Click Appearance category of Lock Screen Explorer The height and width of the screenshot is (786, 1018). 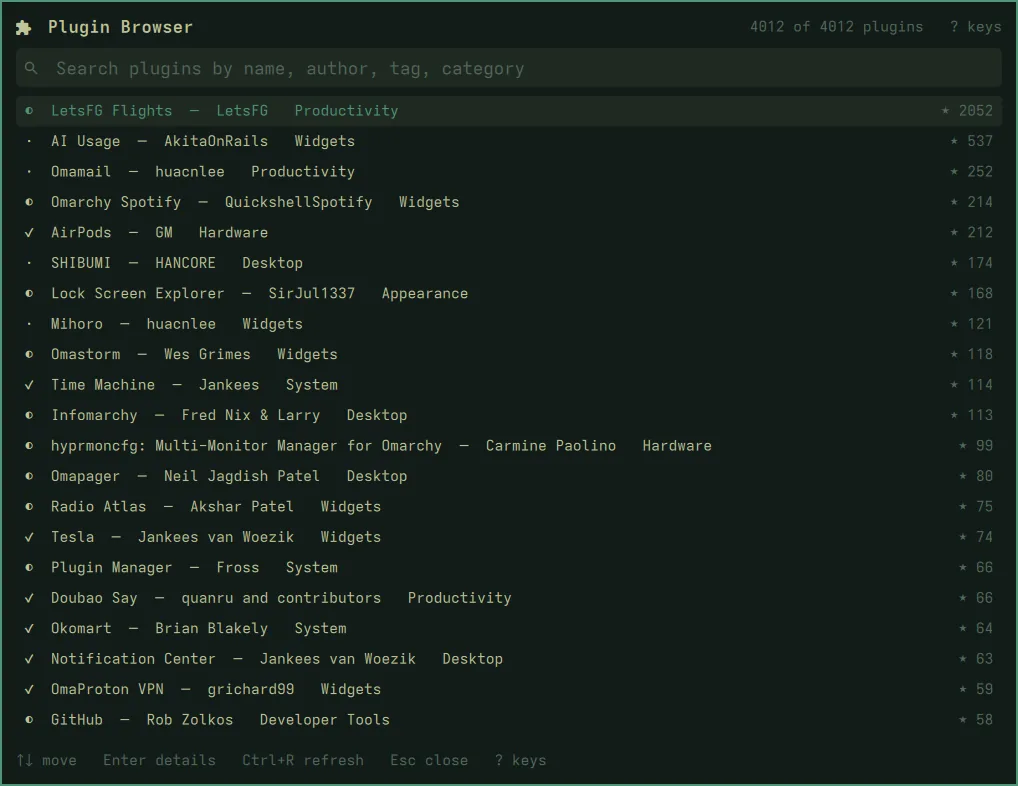425,294
